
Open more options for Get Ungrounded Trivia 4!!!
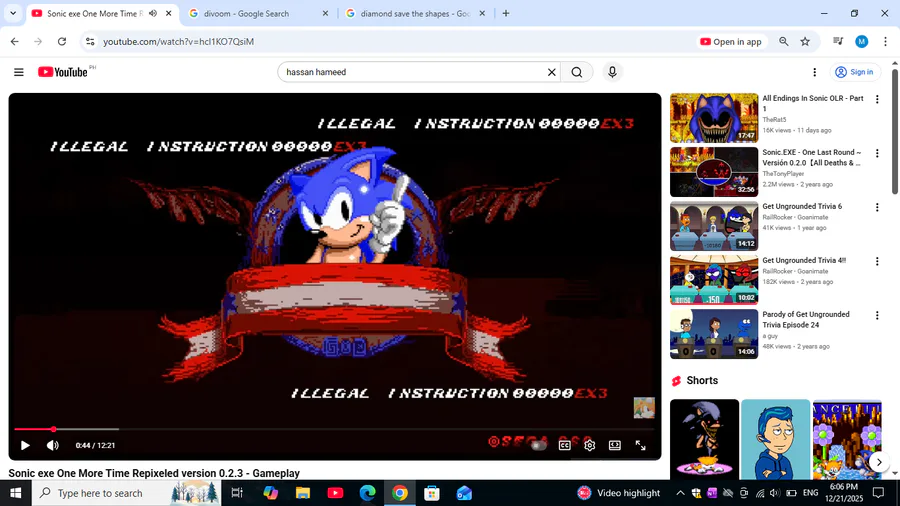[877, 261]
